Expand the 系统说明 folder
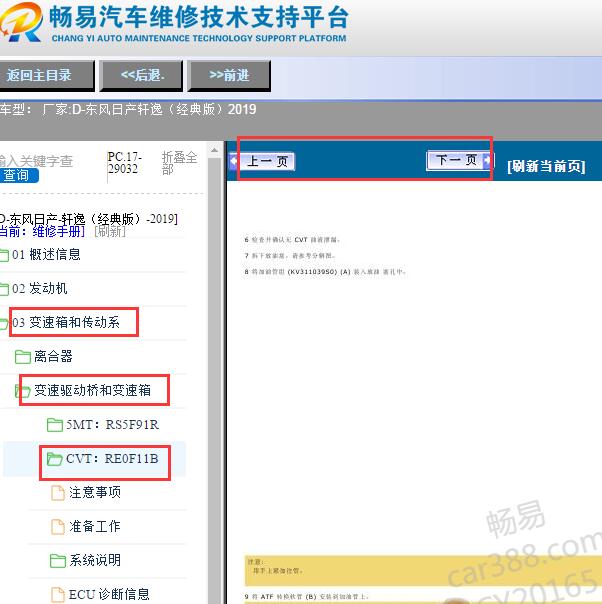 95,560
